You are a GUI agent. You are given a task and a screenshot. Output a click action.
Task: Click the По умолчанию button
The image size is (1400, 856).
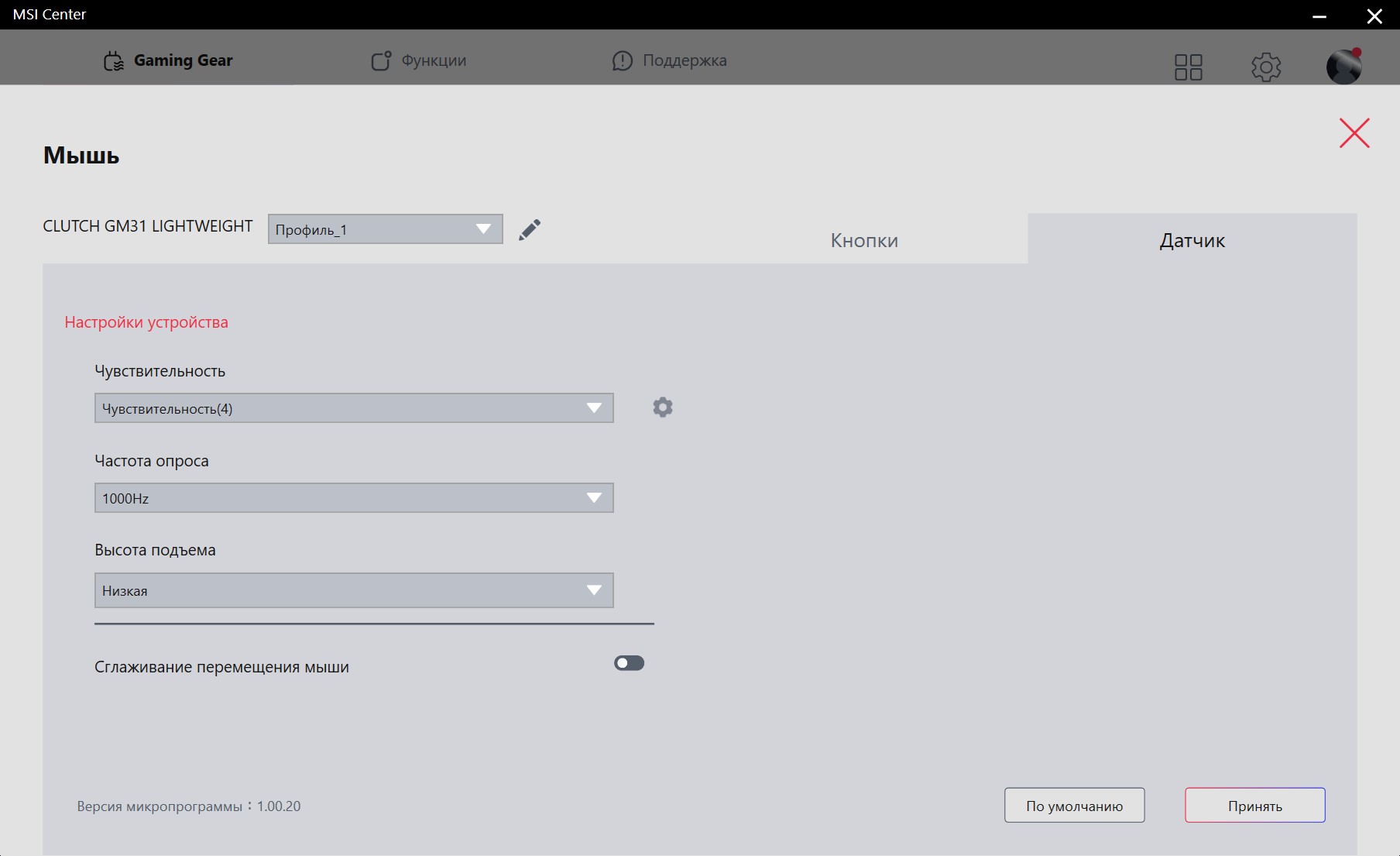1074,806
